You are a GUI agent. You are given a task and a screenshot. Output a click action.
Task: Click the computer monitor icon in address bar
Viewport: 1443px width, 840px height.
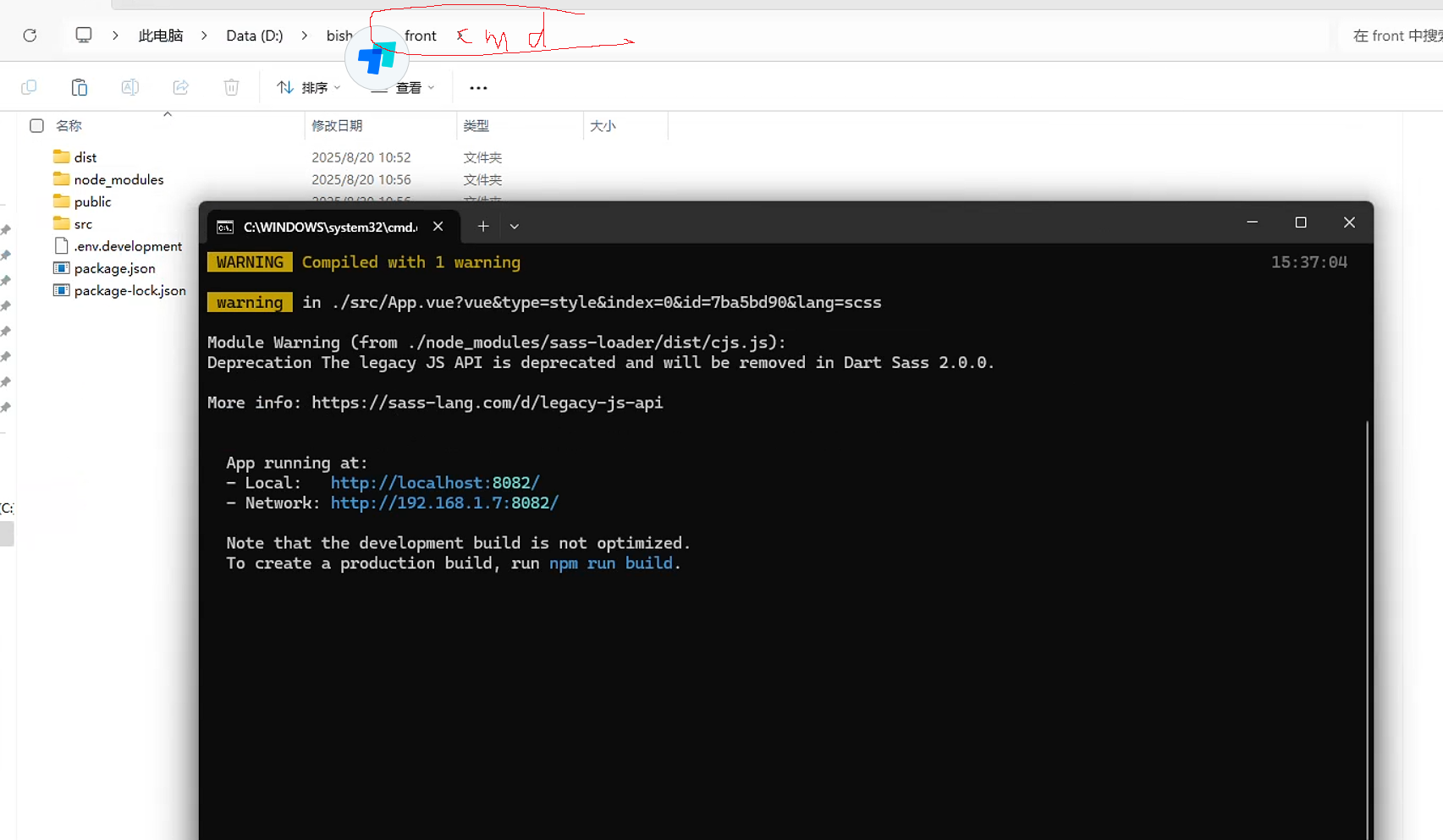coord(83,35)
